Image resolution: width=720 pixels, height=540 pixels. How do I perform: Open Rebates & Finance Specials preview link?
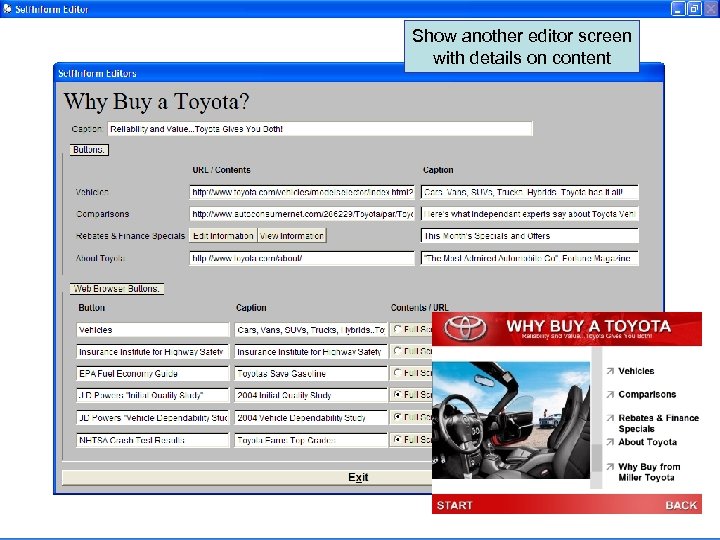click(658, 423)
